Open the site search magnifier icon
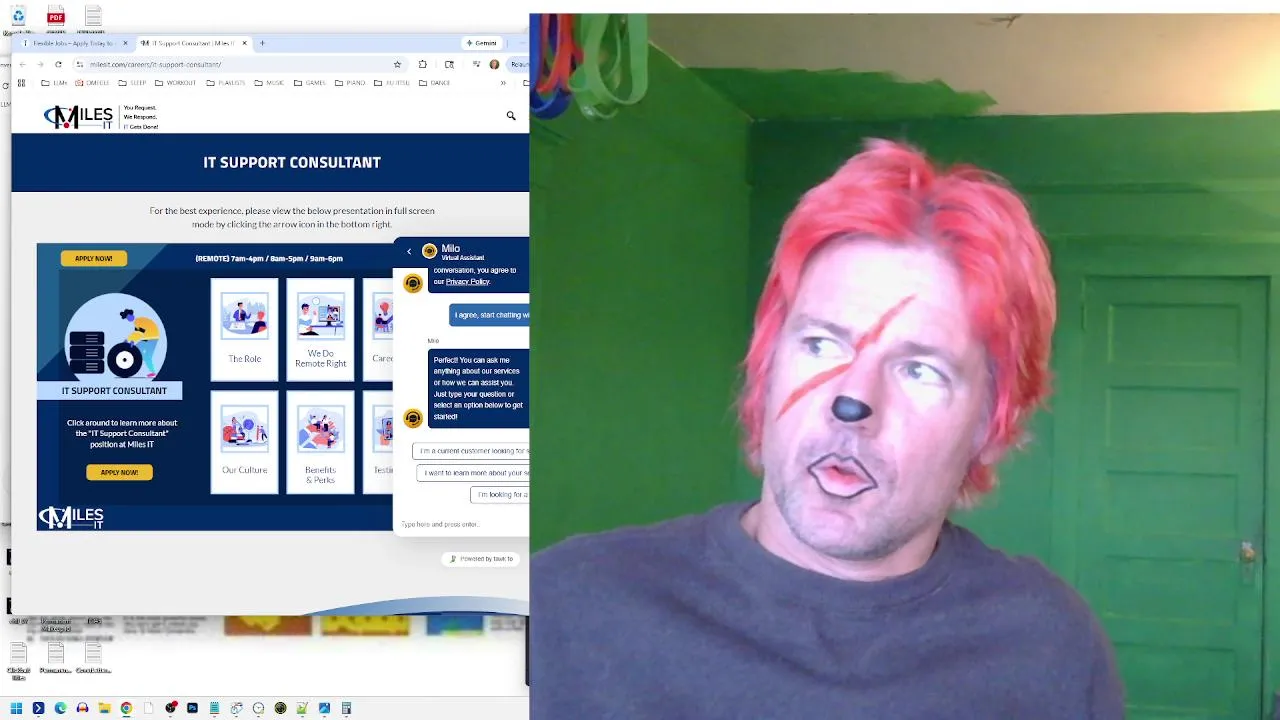 (511, 116)
